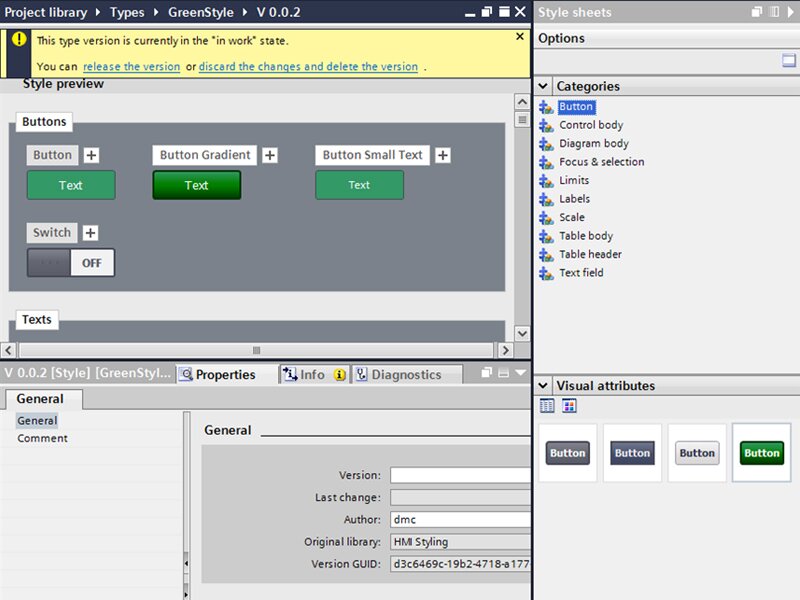Click 'discard the changes and delete the version' link
Image resolution: width=800 pixels, height=600 pixels.
tap(308, 67)
